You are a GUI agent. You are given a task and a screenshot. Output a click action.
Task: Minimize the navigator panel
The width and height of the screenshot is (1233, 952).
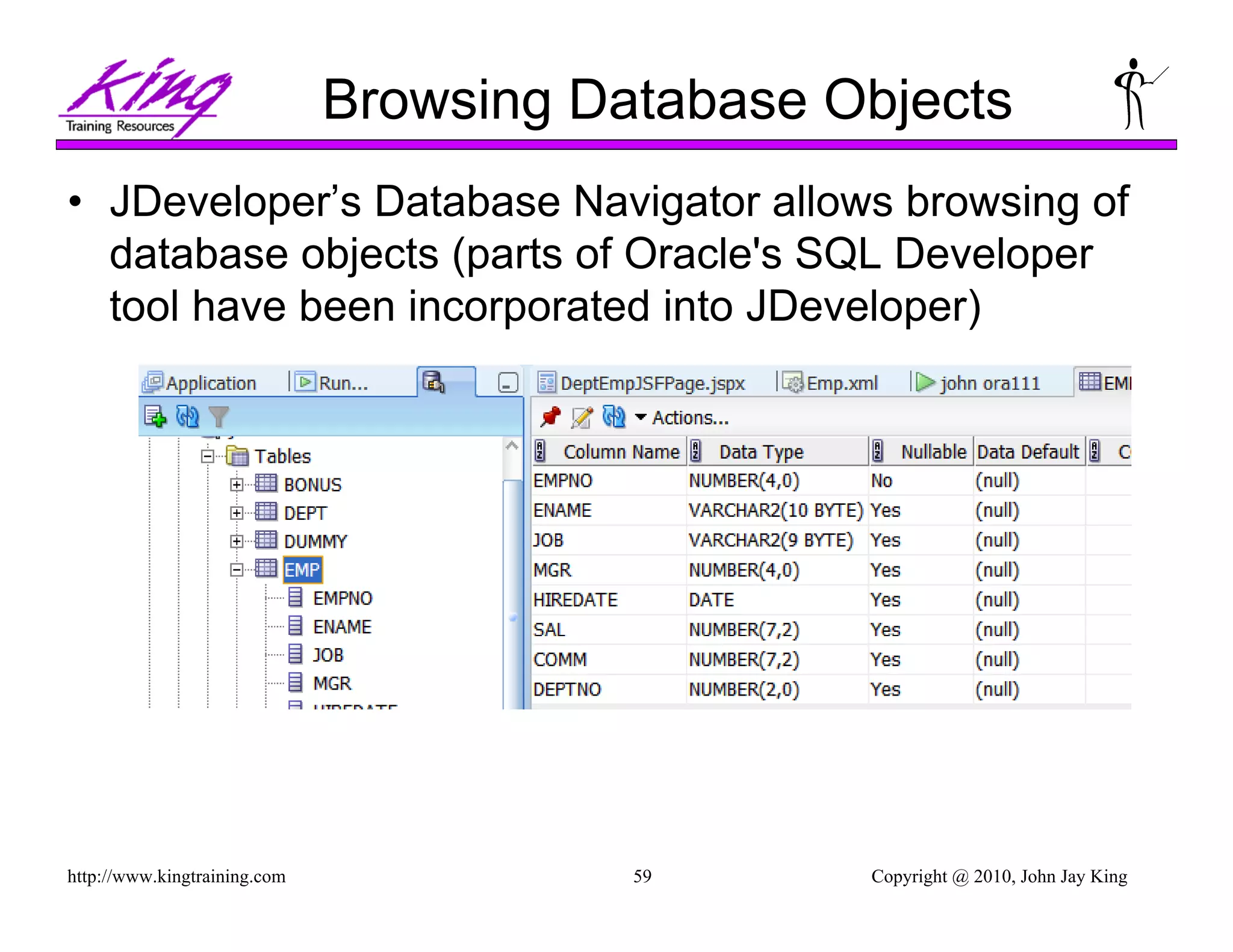click(508, 383)
